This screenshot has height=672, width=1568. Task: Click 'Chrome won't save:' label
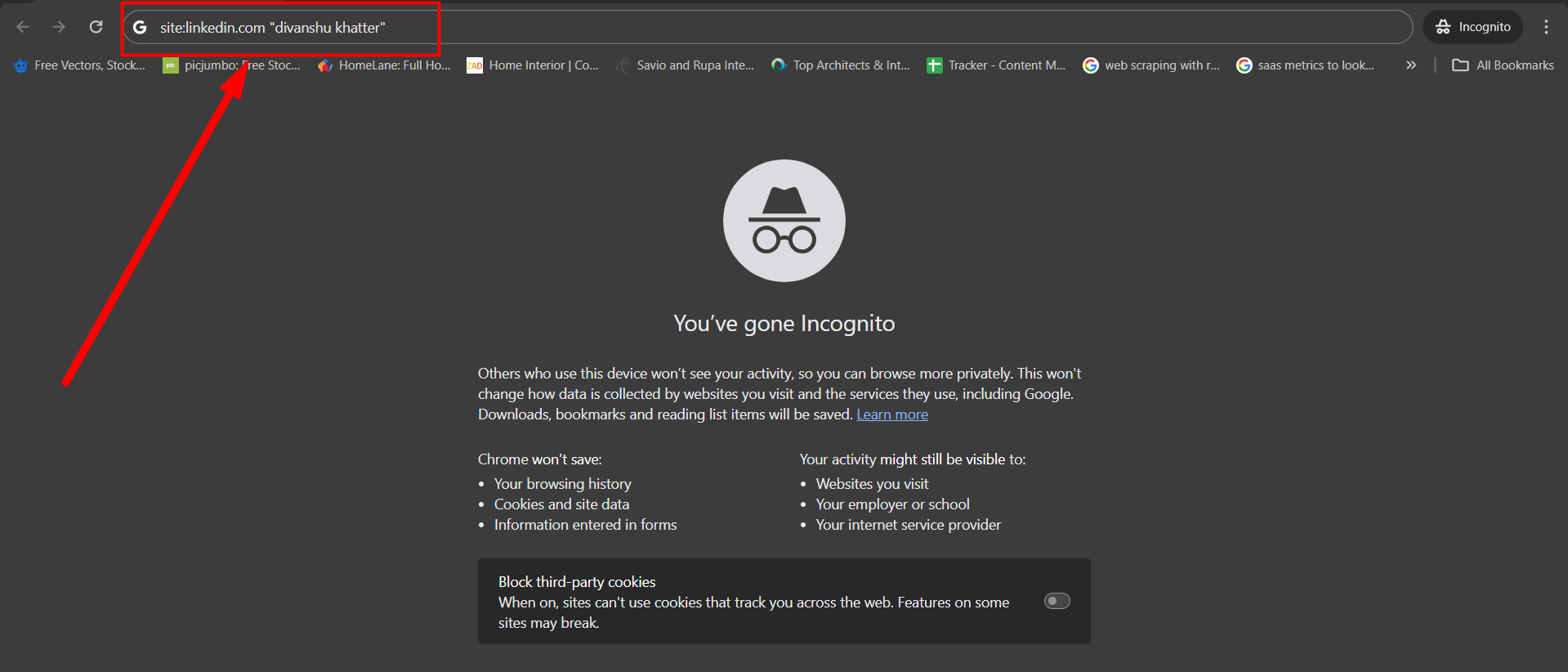(540, 459)
